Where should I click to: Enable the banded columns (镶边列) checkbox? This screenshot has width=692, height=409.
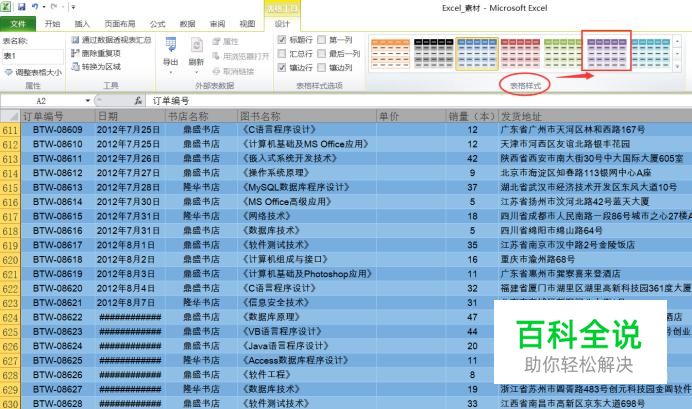coord(322,67)
